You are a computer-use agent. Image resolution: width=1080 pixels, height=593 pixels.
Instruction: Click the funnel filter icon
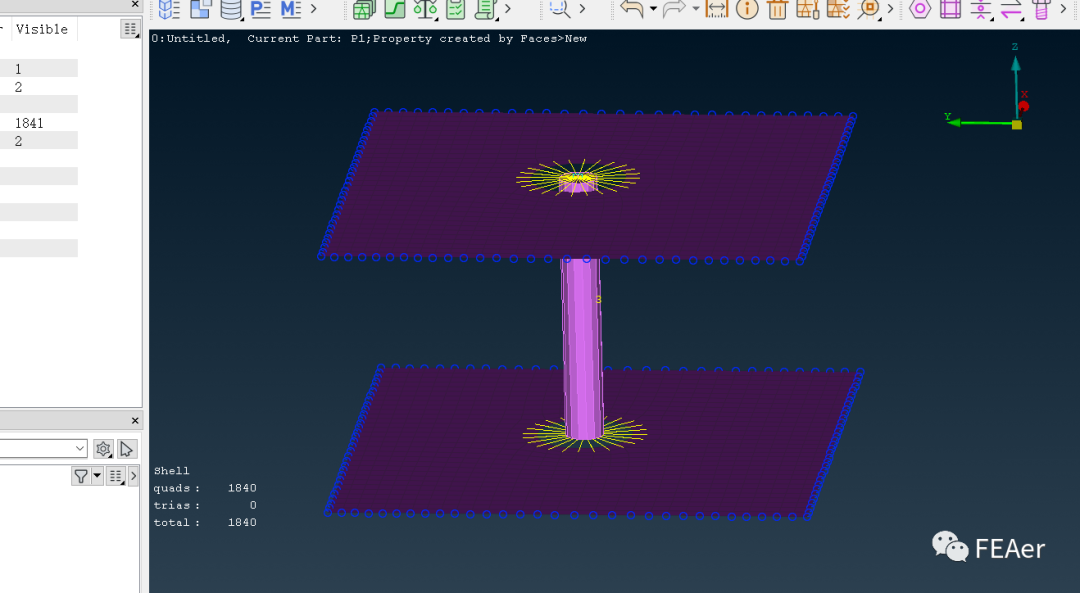(81, 476)
